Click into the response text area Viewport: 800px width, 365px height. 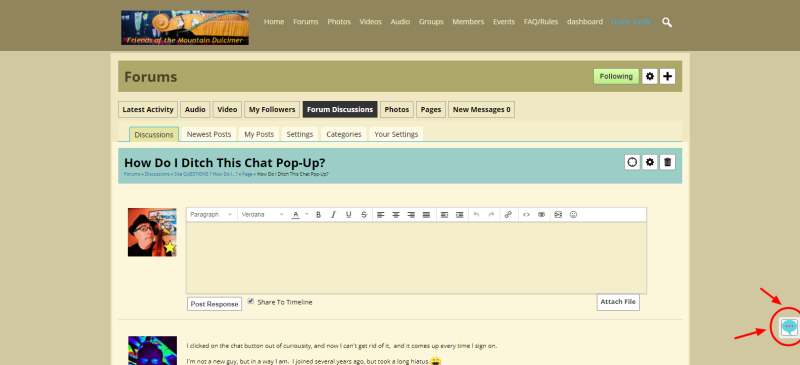coord(416,257)
